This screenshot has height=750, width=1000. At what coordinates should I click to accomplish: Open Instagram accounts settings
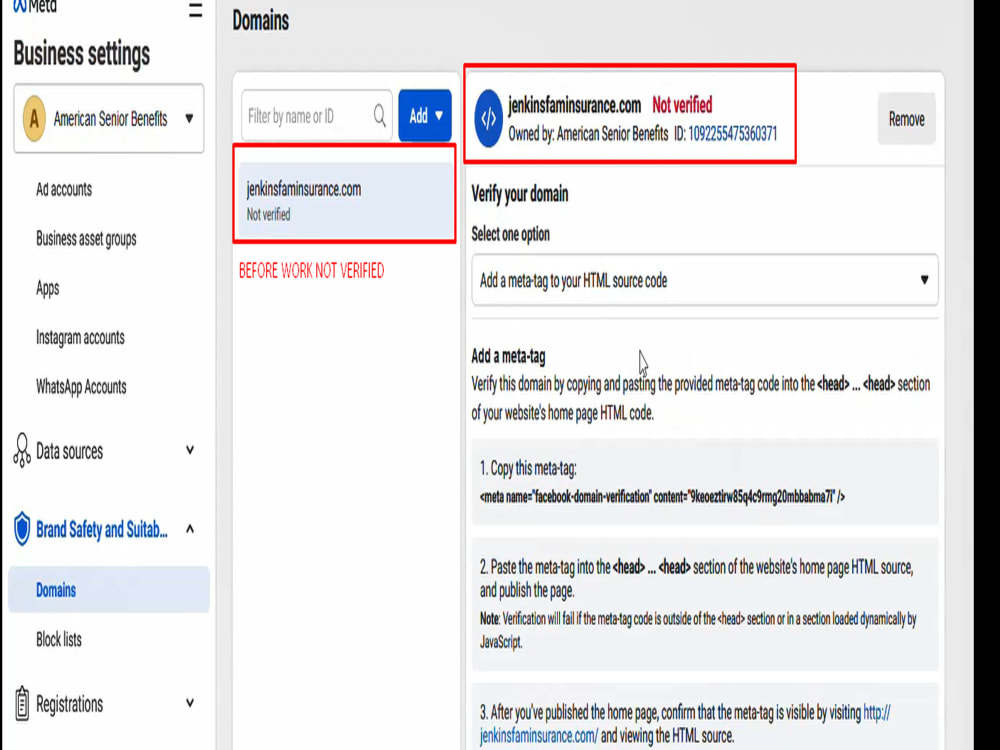pyautogui.click(x=80, y=337)
